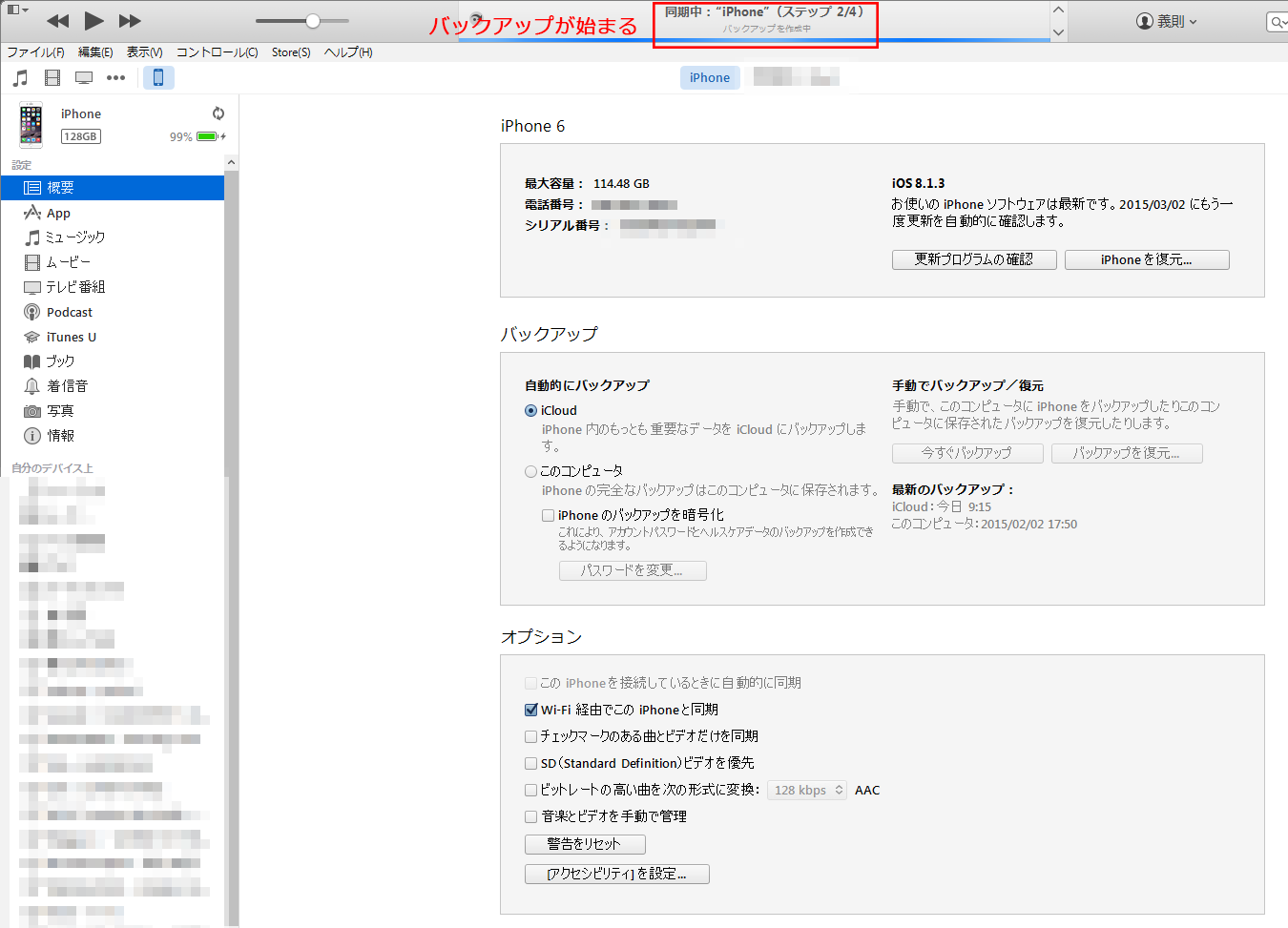Image resolution: width=1288 pixels, height=928 pixels.
Task: Select the iPhone tab pill
Action: pyautogui.click(x=710, y=77)
